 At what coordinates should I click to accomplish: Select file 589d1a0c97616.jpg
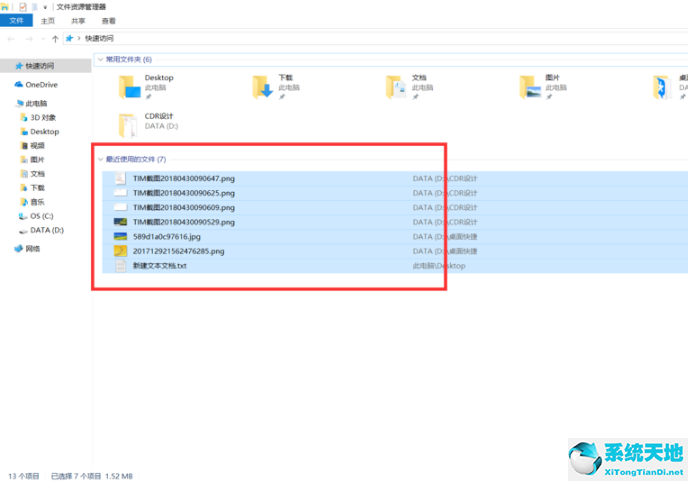(x=395, y=237)
